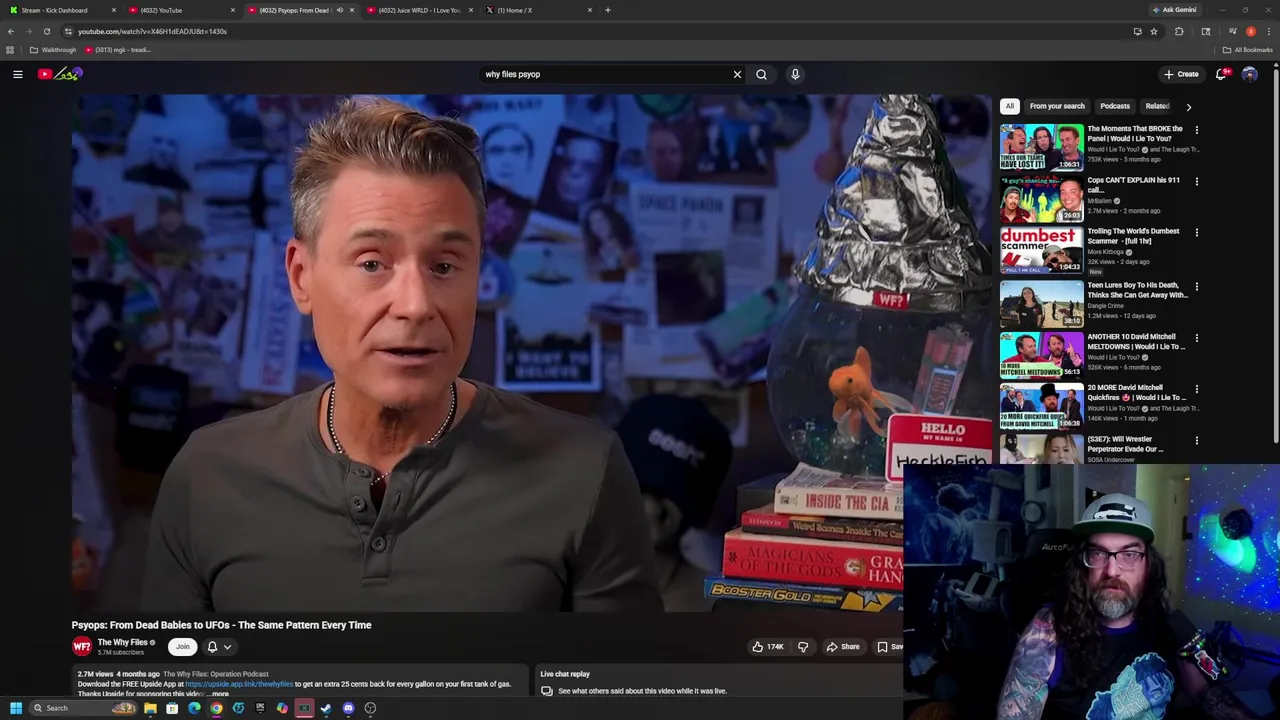Image resolution: width=1280 pixels, height=720 pixels.
Task: Open Discord from the taskbar
Action: pos(348,708)
